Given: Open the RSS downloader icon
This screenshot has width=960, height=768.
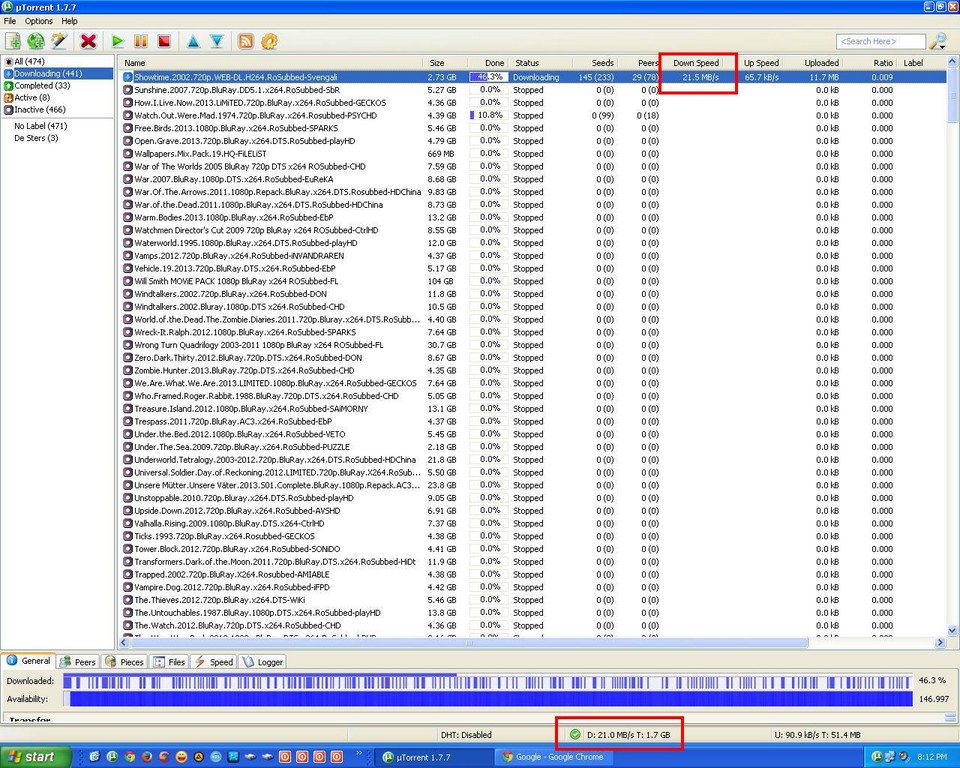Looking at the screenshot, I should pos(245,41).
